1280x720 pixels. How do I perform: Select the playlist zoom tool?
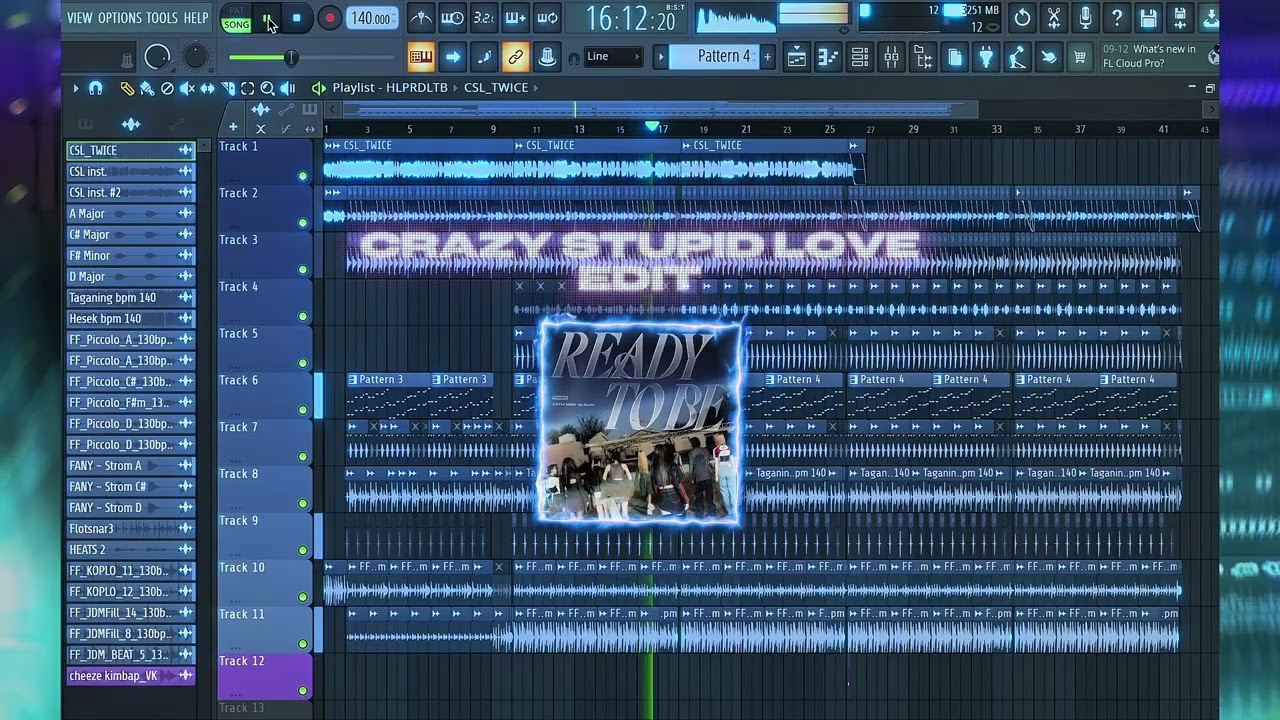(267, 88)
